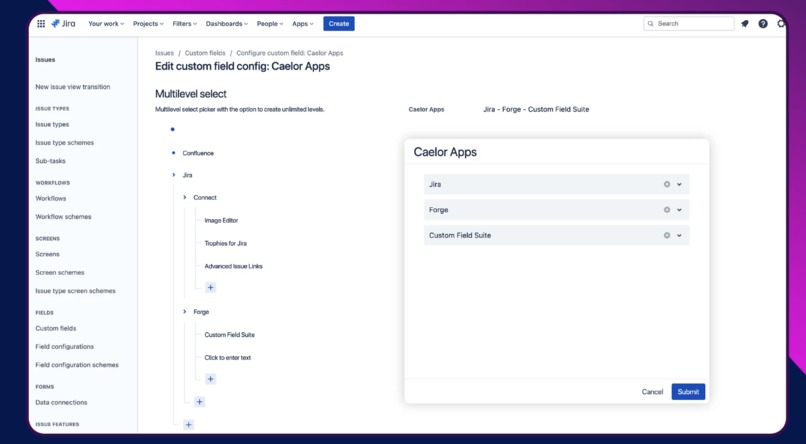Open the Apps menu
The image size is (806, 444).
pyautogui.click(x=303, y=24)
